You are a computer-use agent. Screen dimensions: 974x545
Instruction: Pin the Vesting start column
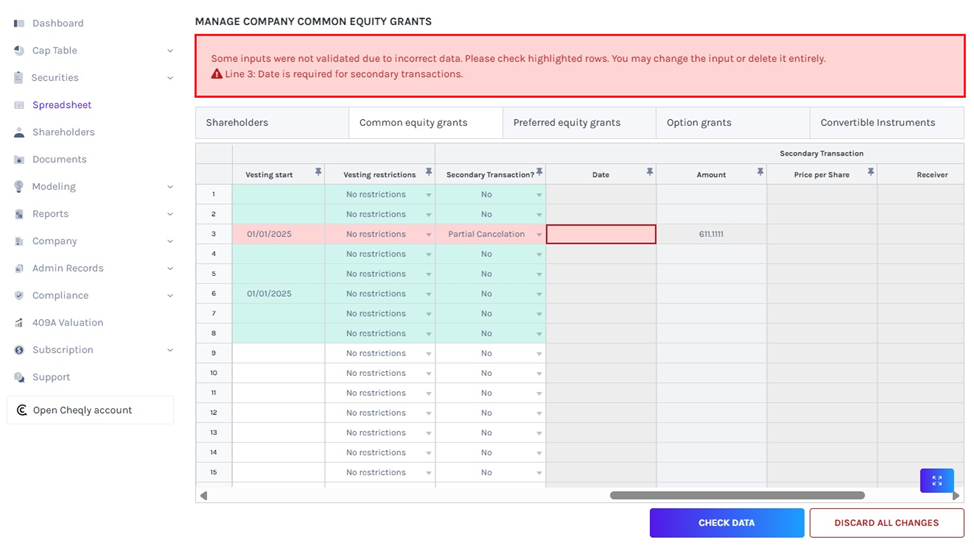pyautogui.click(x=318, y=173)
